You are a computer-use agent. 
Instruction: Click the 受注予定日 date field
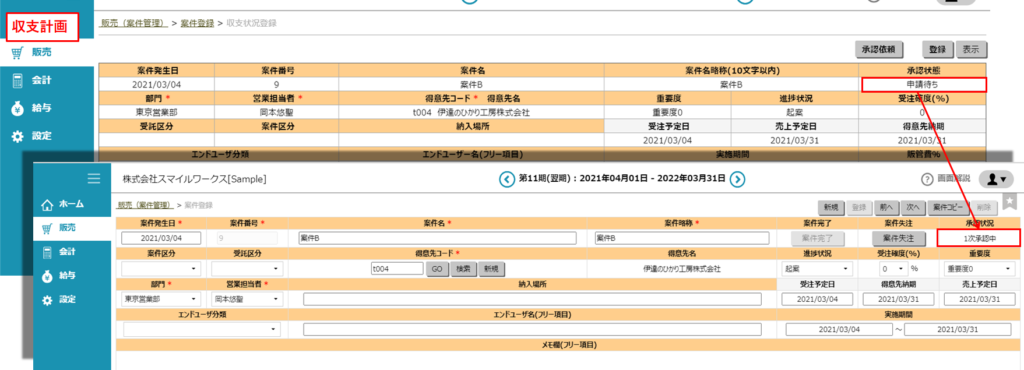point(818,299)
